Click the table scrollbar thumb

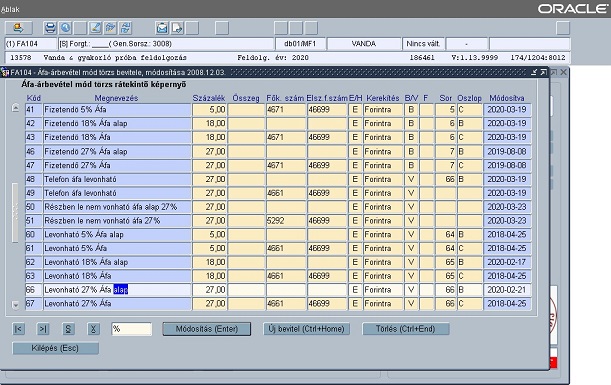coord(16,212)
